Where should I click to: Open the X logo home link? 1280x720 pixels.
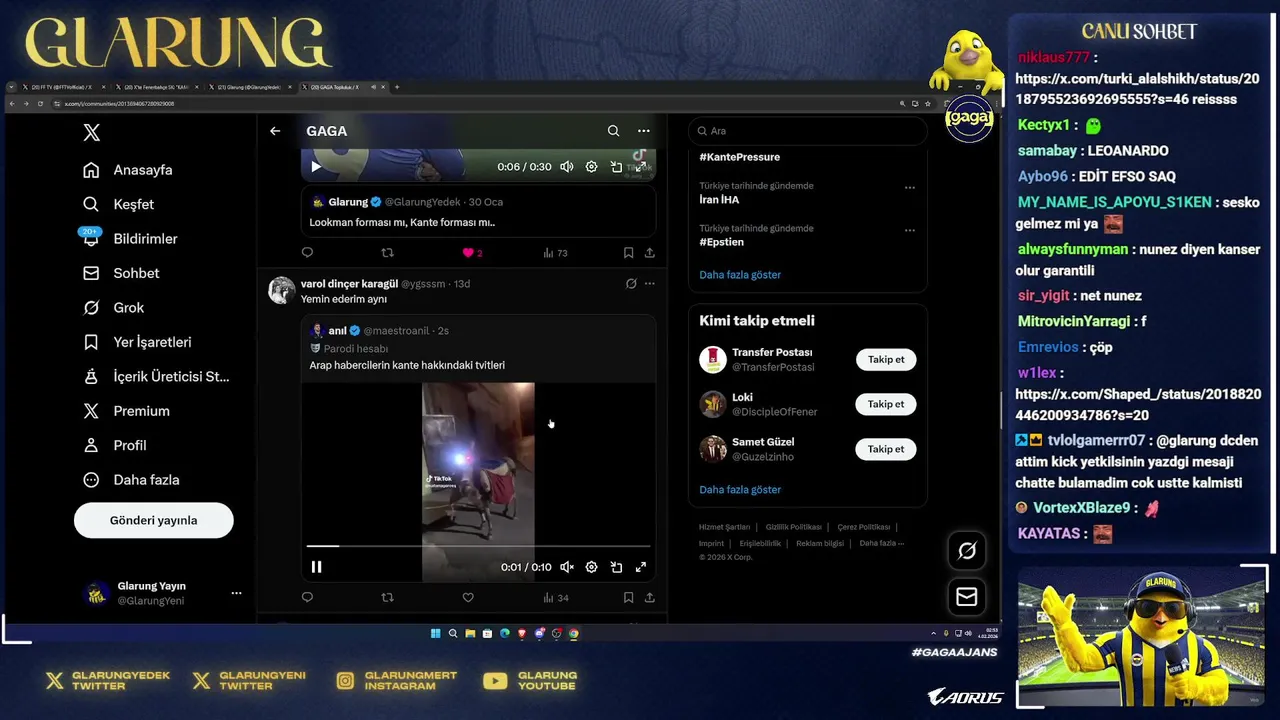pyautogui.click(x=91, y=133)
